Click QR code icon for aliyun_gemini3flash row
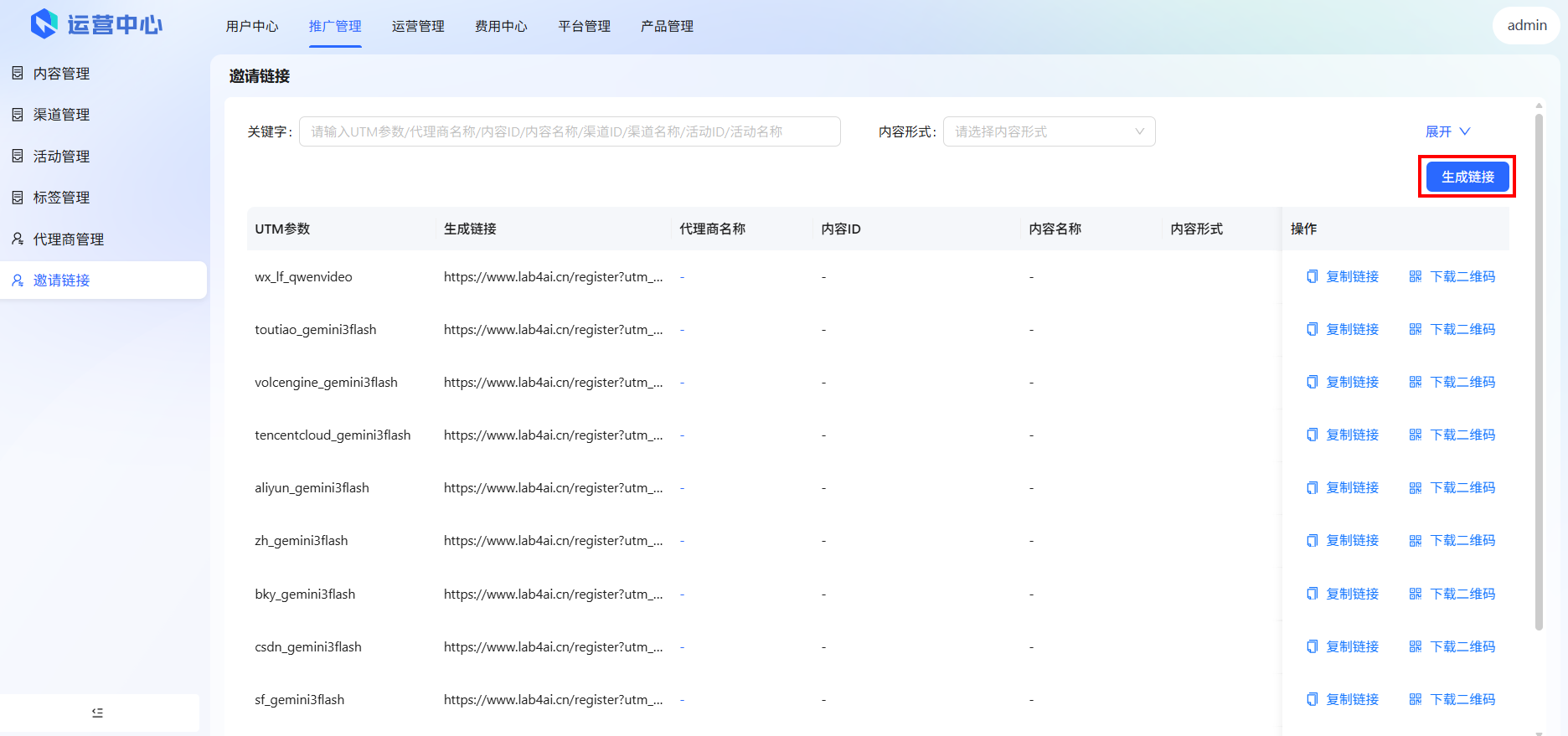 (1415, 488)
